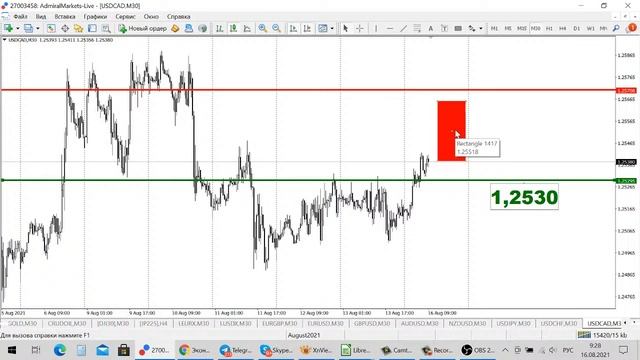
Task: Click the Zoom Out magnifier
Action: [x=276, y=28]
